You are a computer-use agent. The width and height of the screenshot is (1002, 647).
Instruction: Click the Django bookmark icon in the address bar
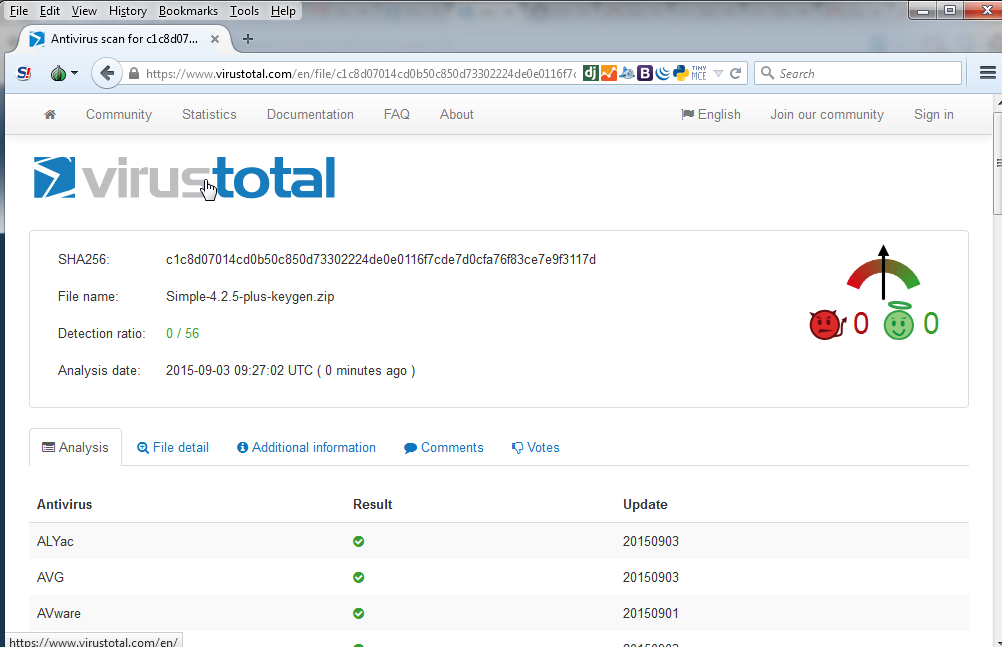[x=591, y=73]
